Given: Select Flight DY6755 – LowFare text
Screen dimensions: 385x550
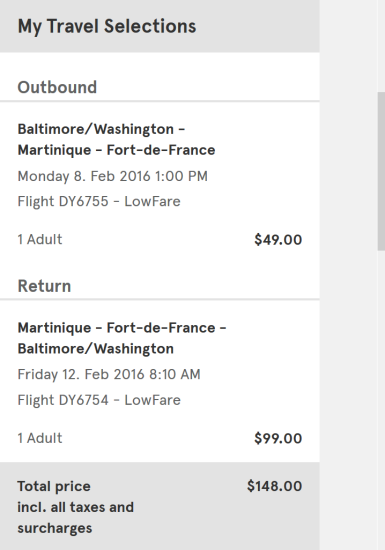Looking at the screenshot, I should tap(99, 201).
